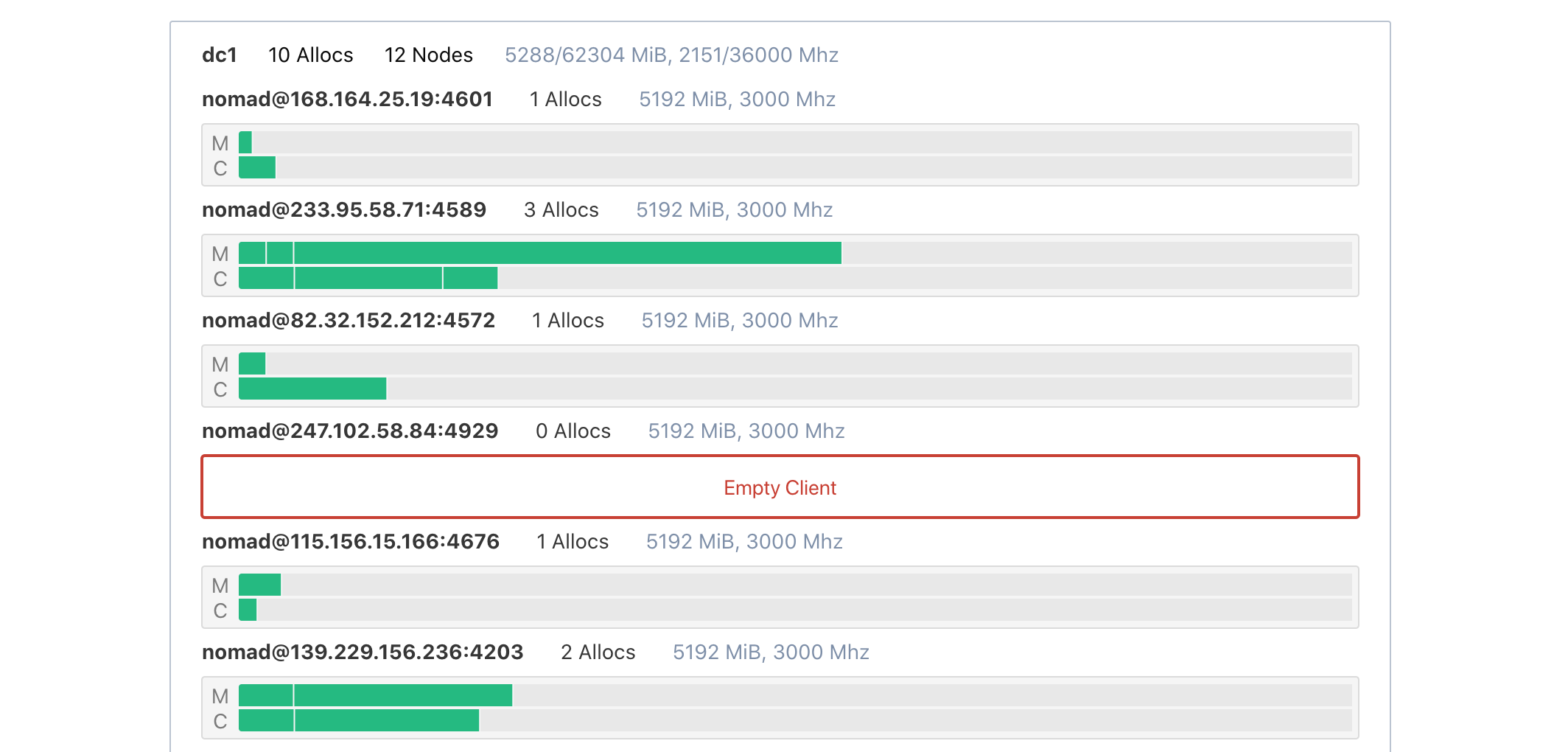The image size is (1568, 752).
Task: Click first CPU segment on node 139.229.156.236
Action: pos(266,720)
